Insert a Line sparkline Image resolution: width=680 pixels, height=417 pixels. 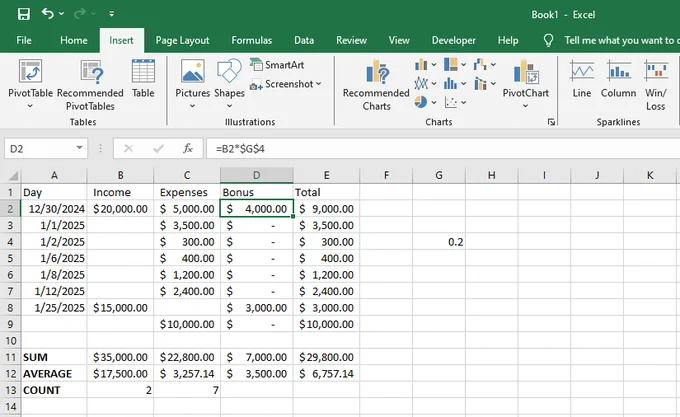pos(582,79)
